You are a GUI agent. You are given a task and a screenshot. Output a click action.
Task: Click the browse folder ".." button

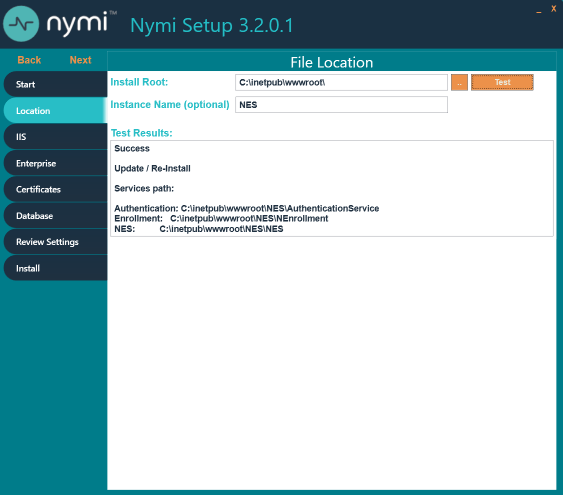(459, 83)
